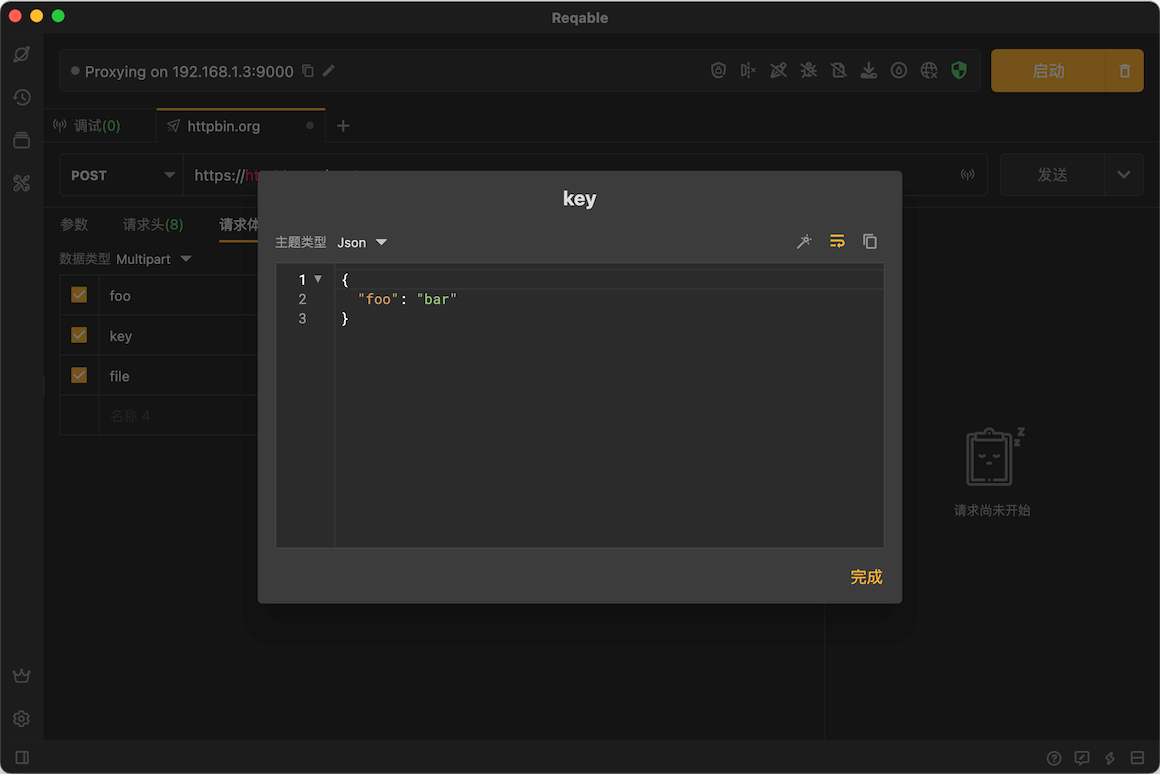The width and height of the screenshot is (1160, 774).
Task: Click the green SSL shield icon
Action: [x=959, y=70]
